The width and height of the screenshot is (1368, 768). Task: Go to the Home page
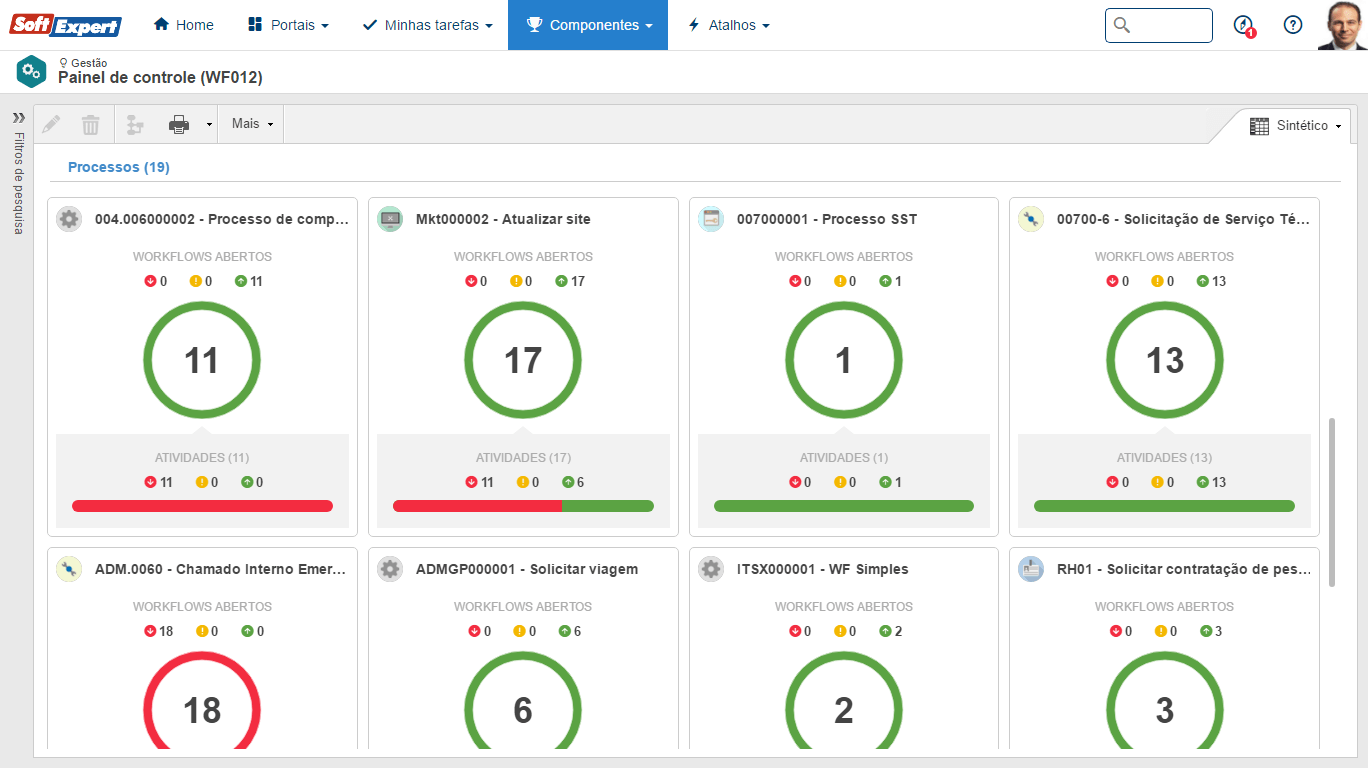pos(184,25)
